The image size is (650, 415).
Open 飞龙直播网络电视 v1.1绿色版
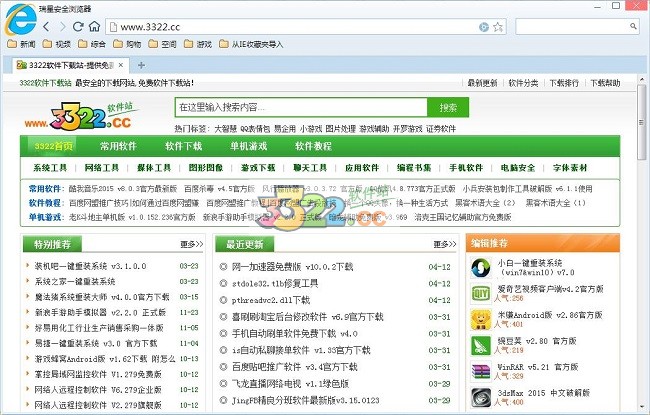pyautogui.click(x=290, y=383)
